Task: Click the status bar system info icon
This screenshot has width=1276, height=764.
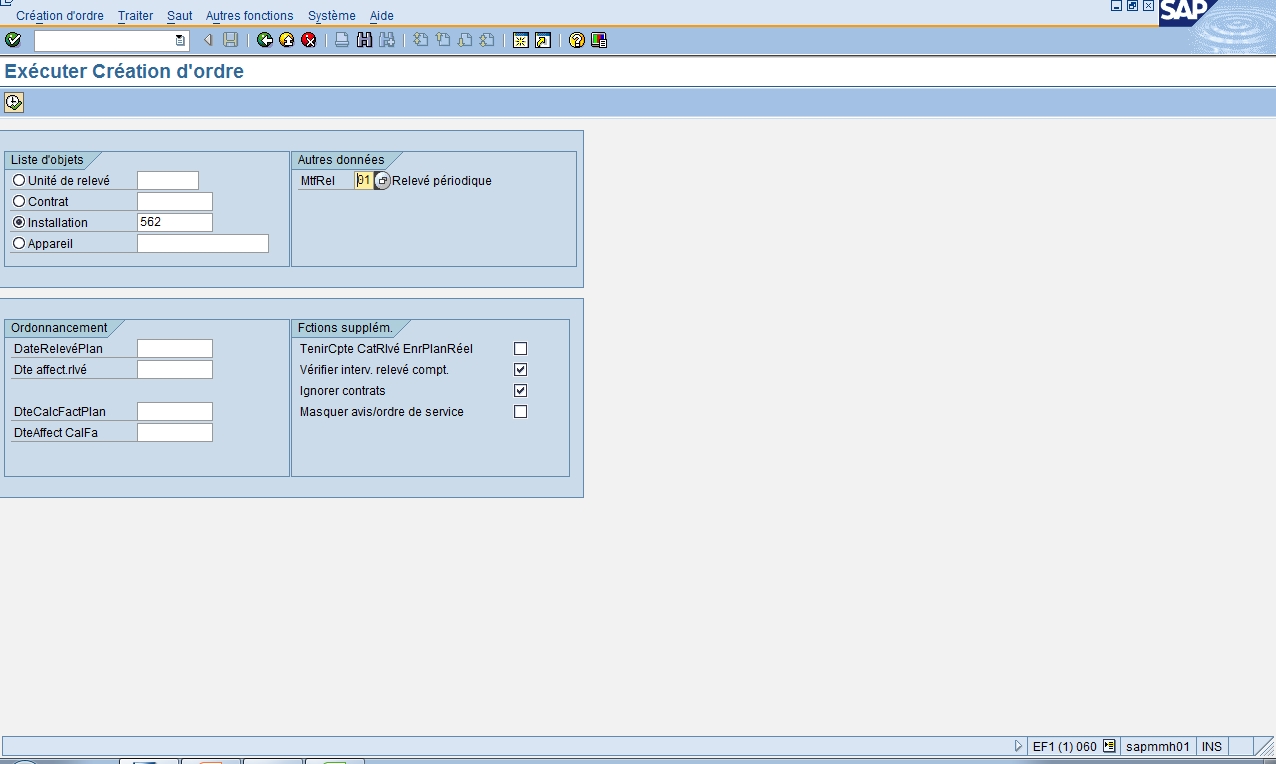Action: (x=1109, y=746)
